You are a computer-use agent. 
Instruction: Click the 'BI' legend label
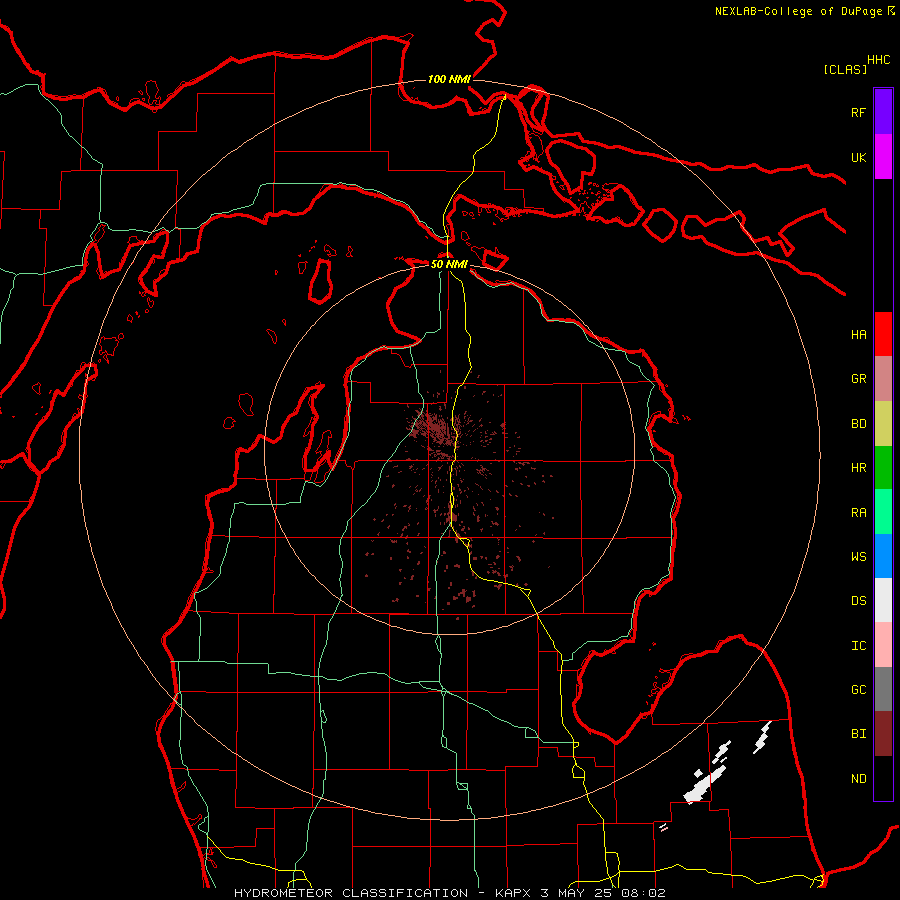[x=858, y=734]
